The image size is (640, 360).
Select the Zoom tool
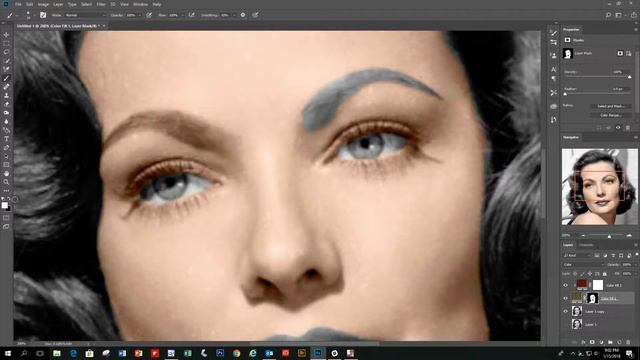(6, 182)
